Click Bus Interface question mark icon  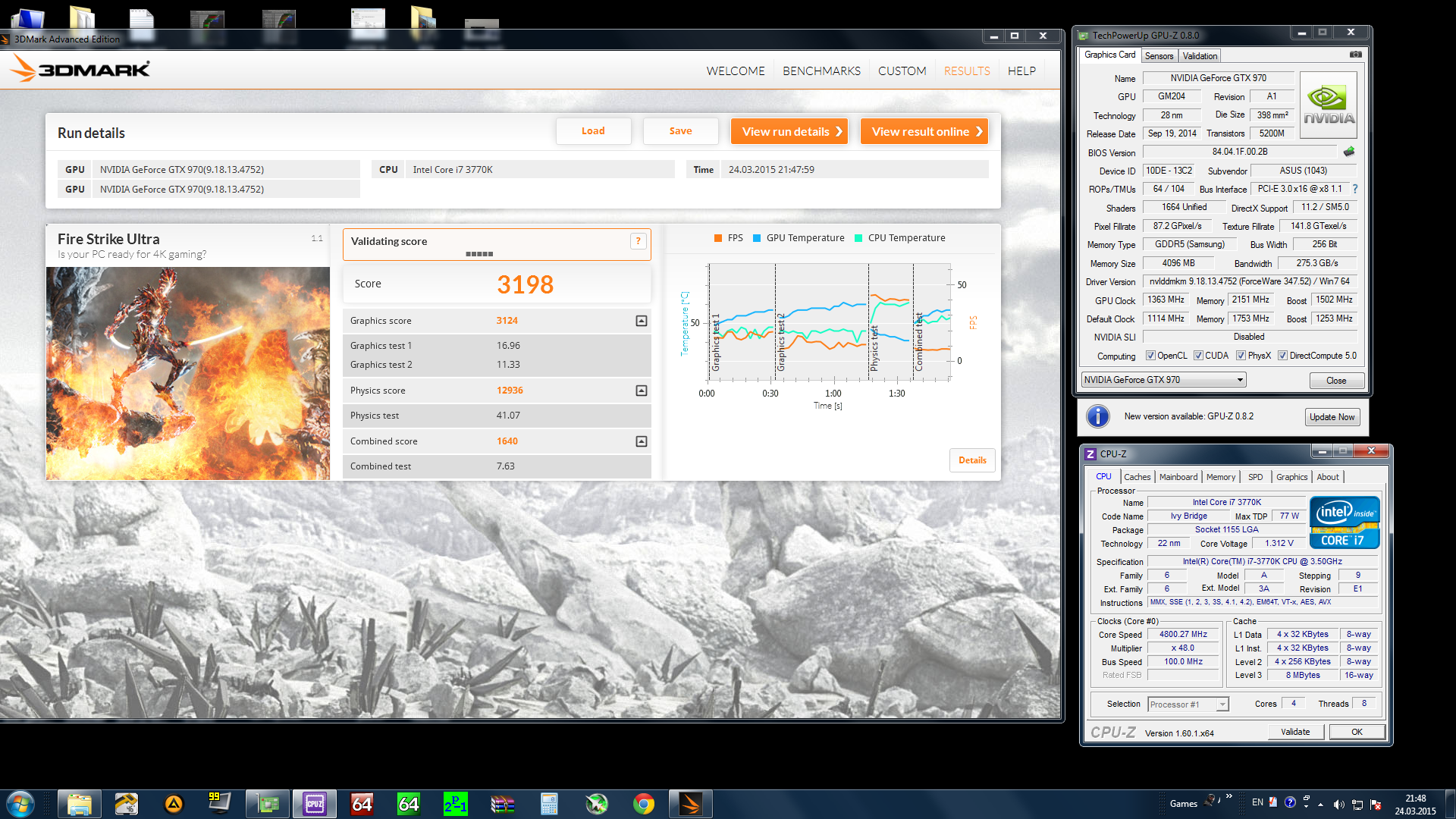(x=1355, y=189)
